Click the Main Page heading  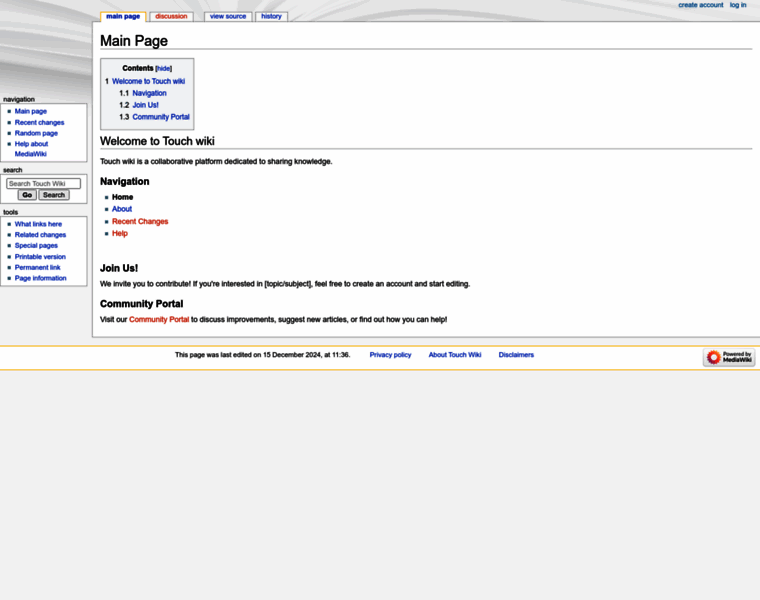point(134,41)
